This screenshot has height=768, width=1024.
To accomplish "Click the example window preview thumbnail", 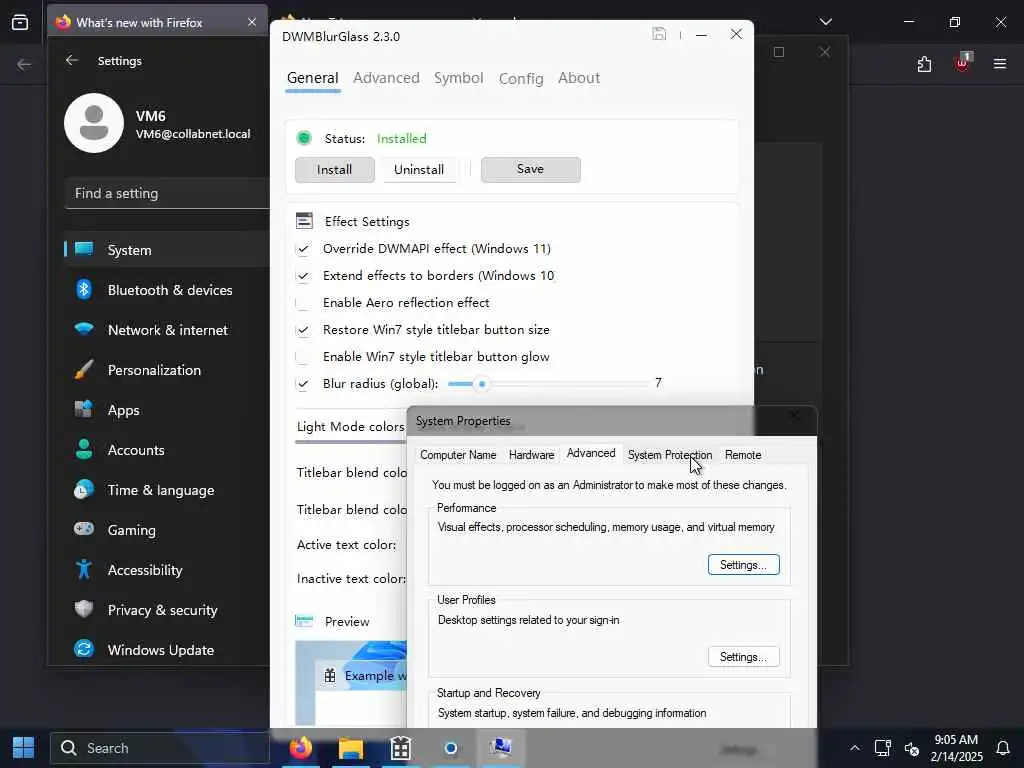I will pyautogui.click(x=351, y=683).
